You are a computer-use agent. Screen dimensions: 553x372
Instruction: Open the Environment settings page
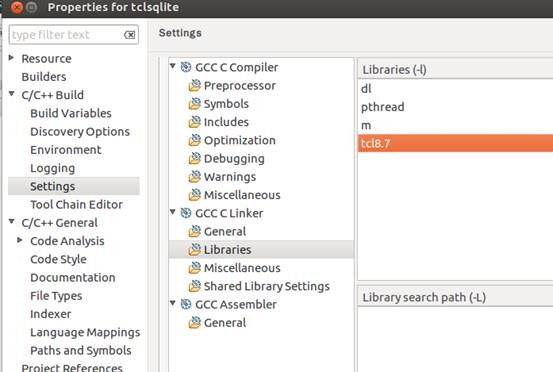66,150
